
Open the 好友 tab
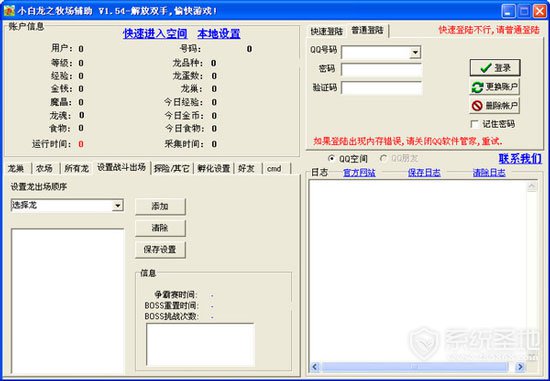click(x=247, y=168)
